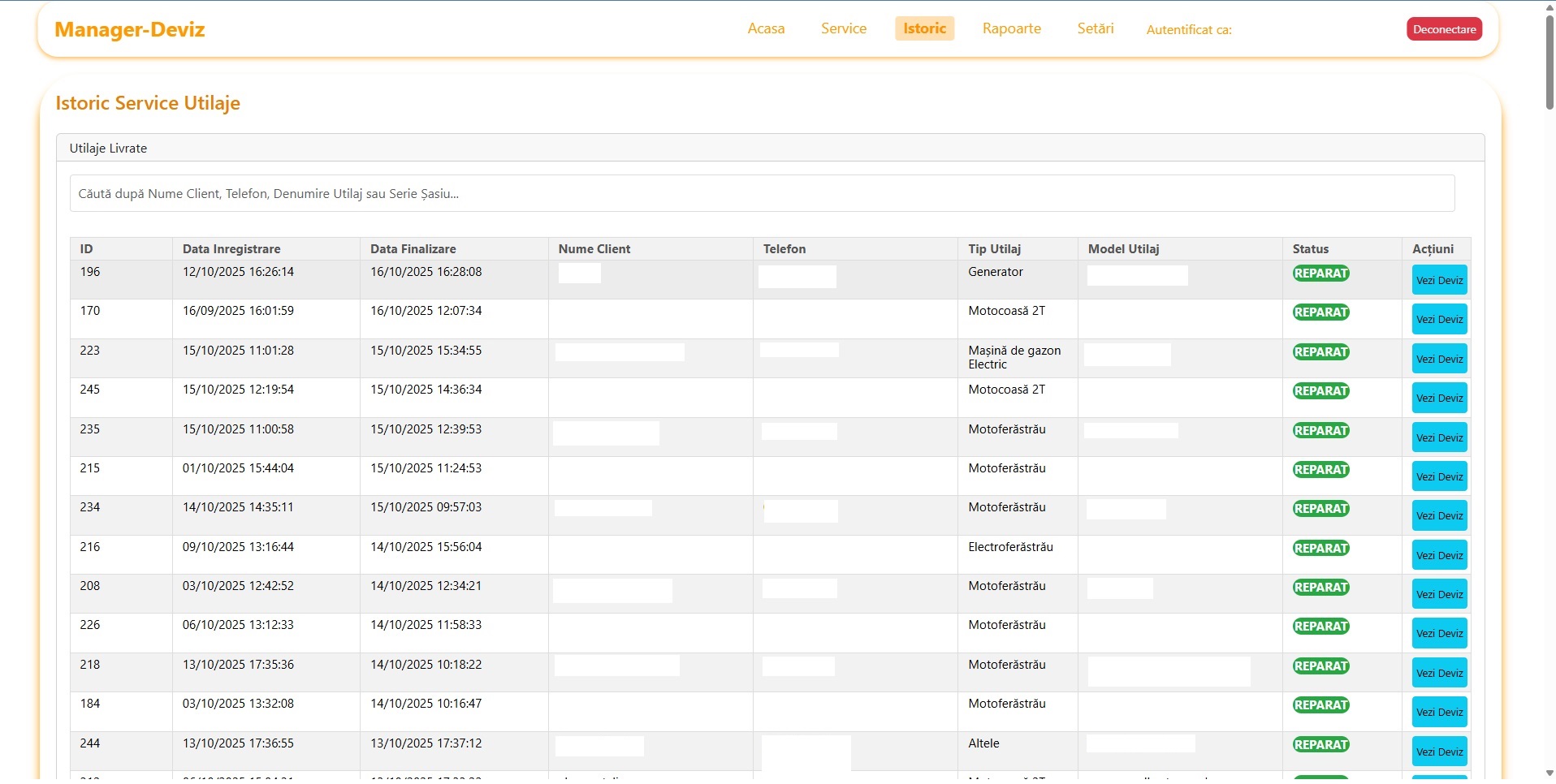Open deviz for ID 216 Electroferăstrău
Image resolution: width=1556 pixels, height=784 pixels.
pyautogui.click(x=1439, y=556)
